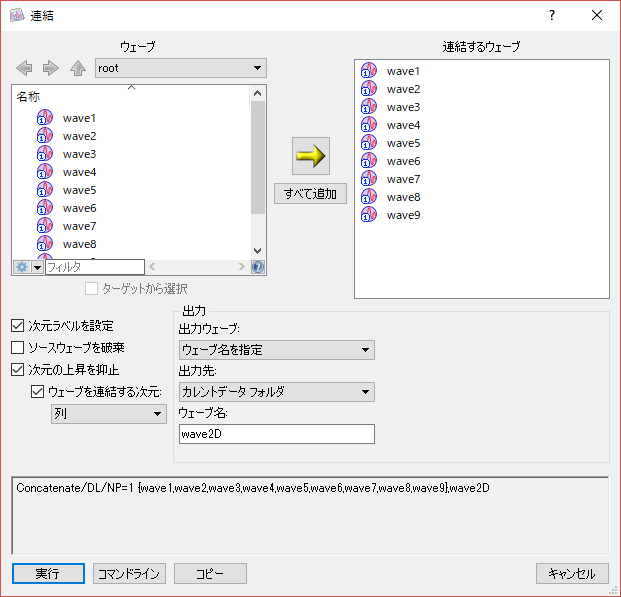Viewport: 621px width, 597px height.
Task: Click the wave2 icon in the concatenate list
Action: point(369,89)
